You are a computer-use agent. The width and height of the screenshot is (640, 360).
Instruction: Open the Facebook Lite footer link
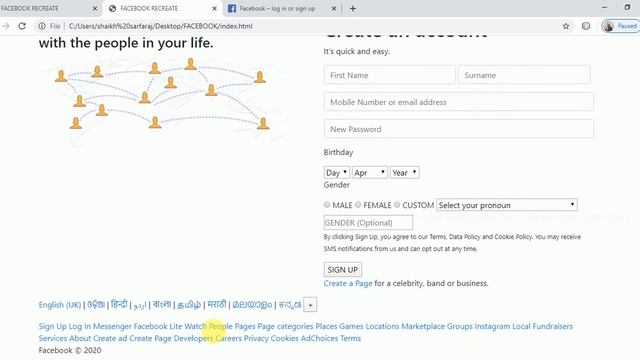(x=158, y=326)
